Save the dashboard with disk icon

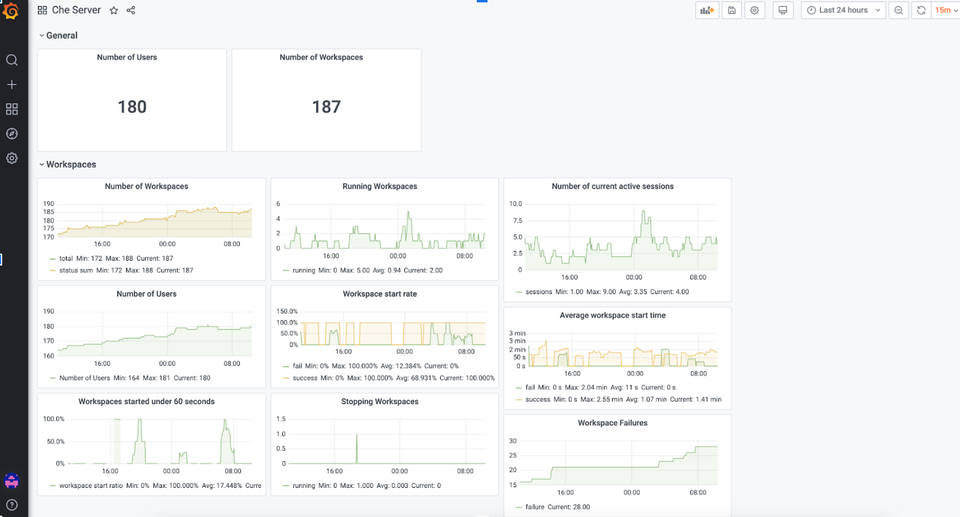click(x=732, y=10)
